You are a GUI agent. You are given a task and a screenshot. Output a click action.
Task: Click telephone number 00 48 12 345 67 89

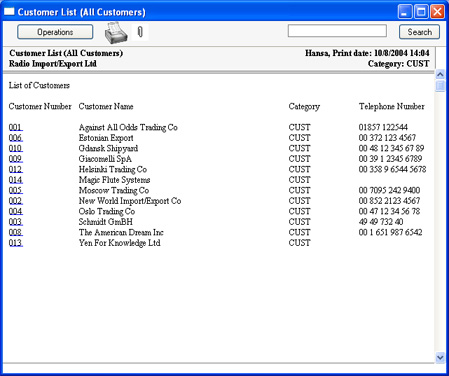tap(391, 148)
